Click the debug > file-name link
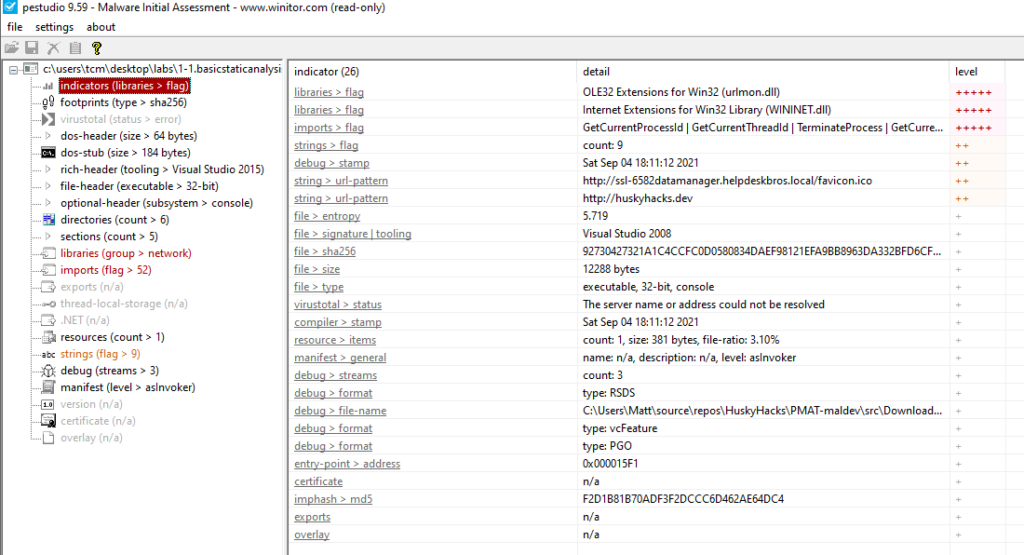This screenshot has width=1024, height=555. 340,411
